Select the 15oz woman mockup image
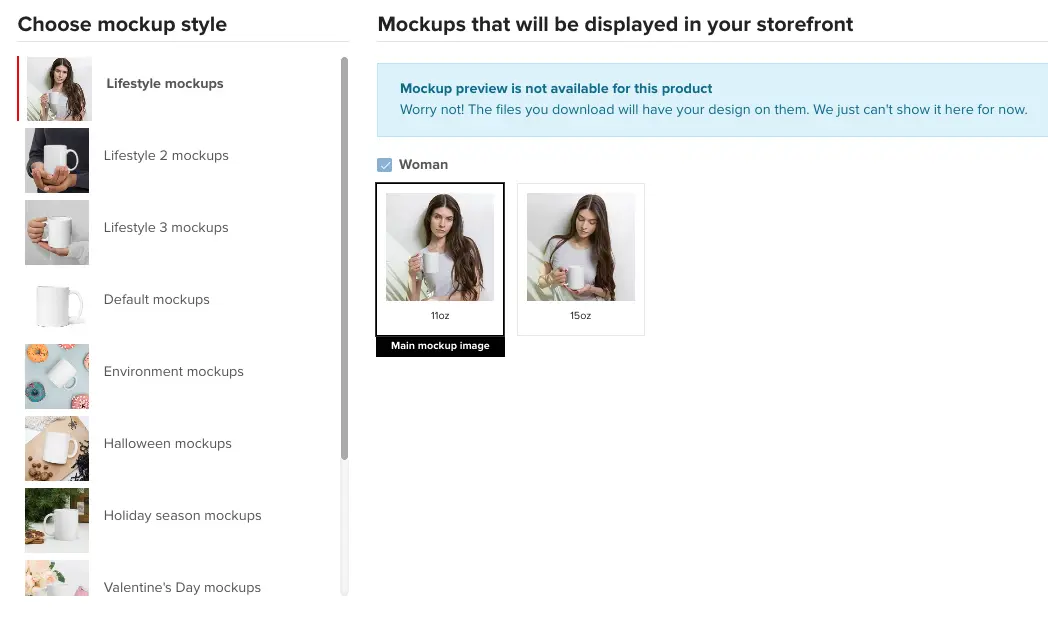 [581, 247]
